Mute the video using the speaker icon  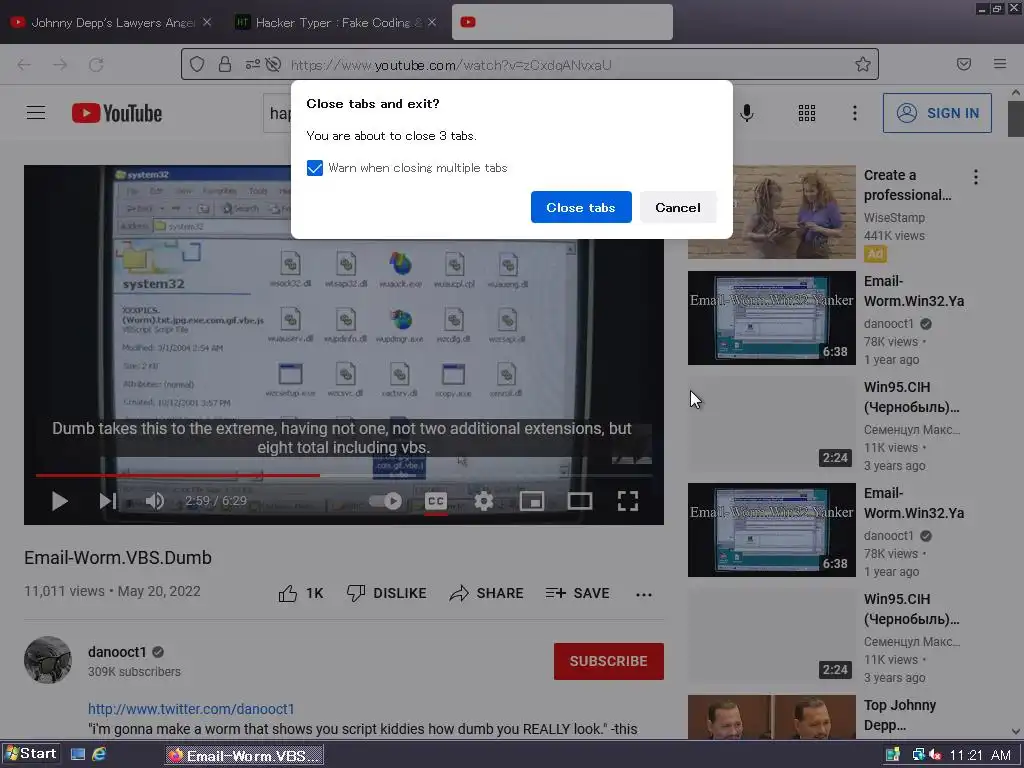154,501
